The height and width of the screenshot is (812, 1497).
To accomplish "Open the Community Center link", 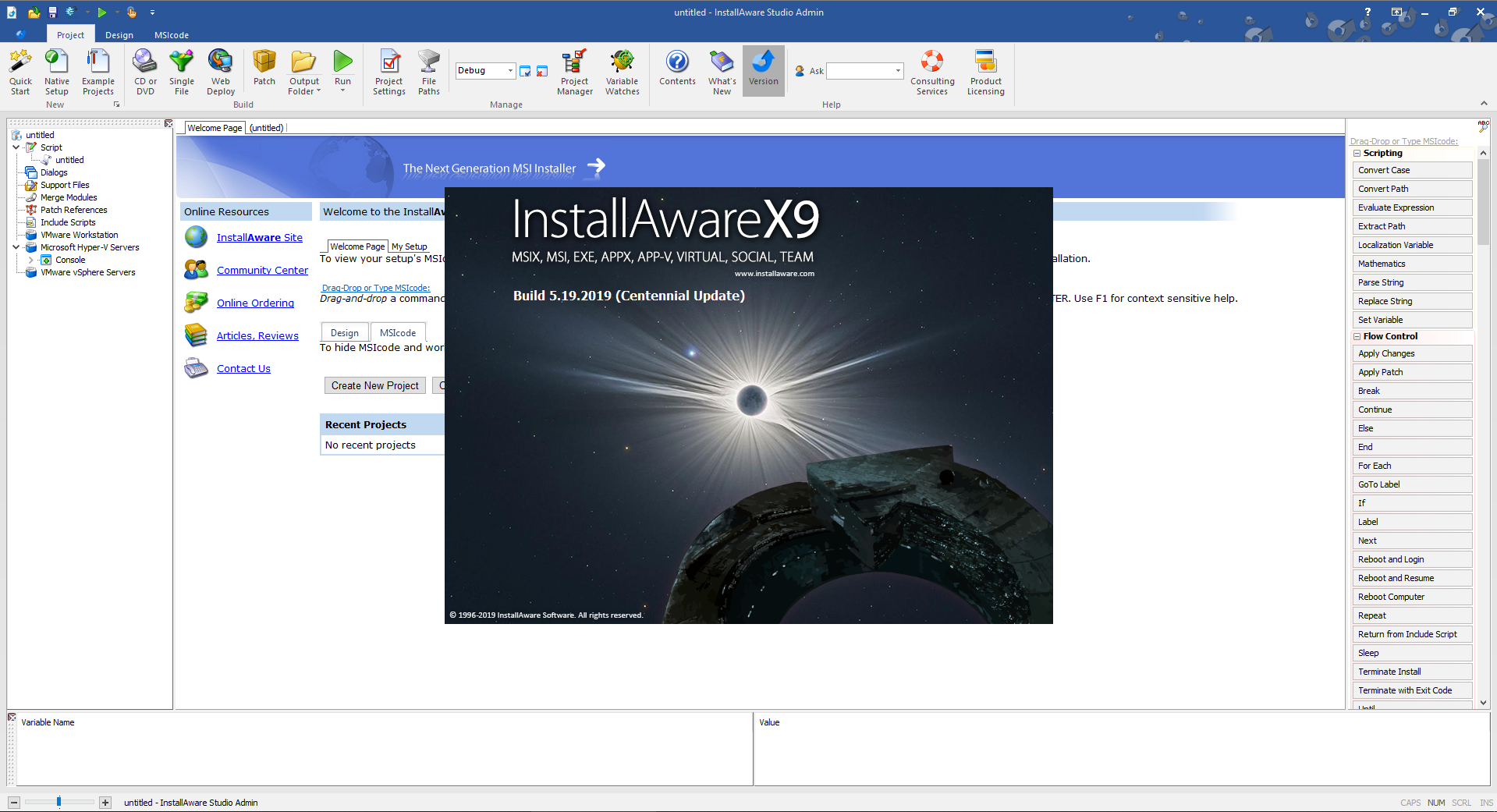I will (262, 271).
